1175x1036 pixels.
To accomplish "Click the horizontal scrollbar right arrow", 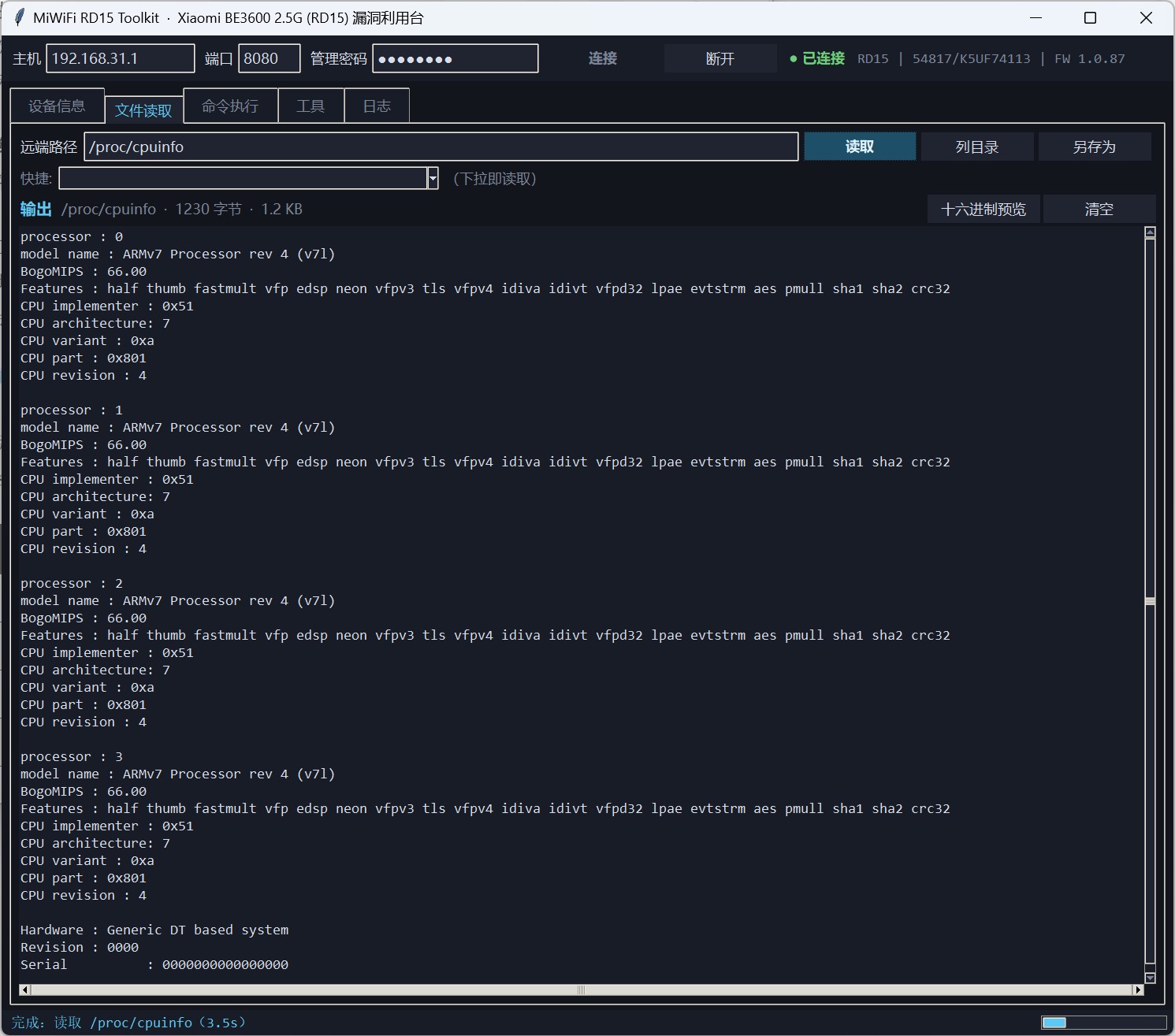I will pos(1138,990).
